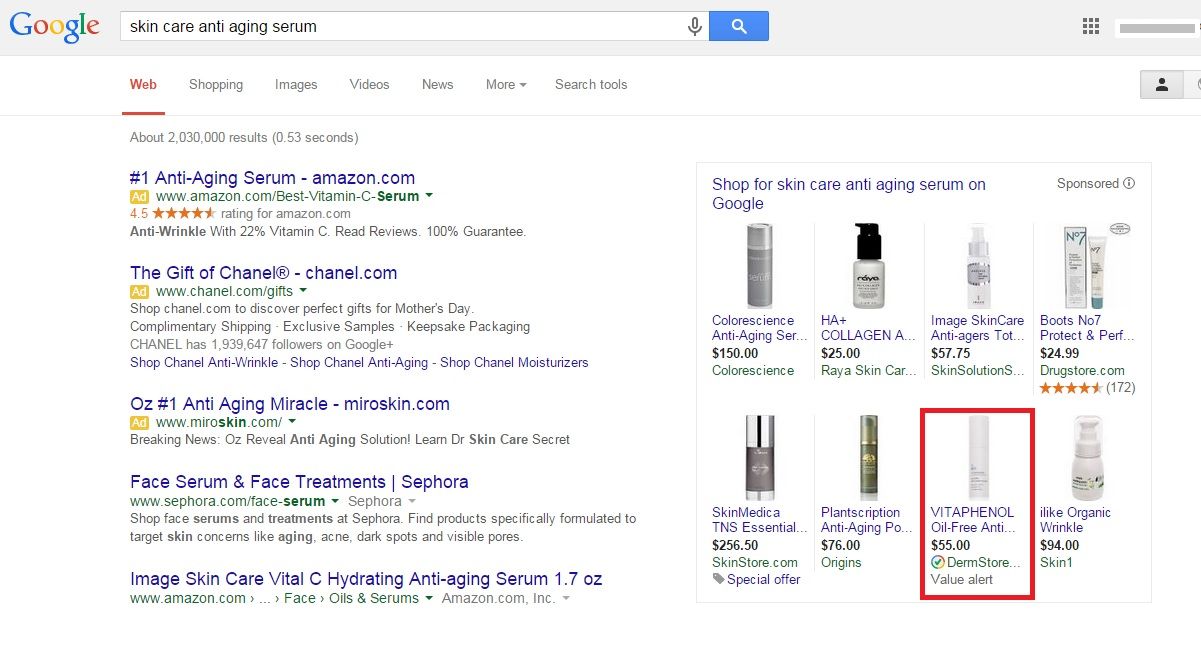Click the Special offer tag icon
This screenshot has width=1201, height=648.
718,579
